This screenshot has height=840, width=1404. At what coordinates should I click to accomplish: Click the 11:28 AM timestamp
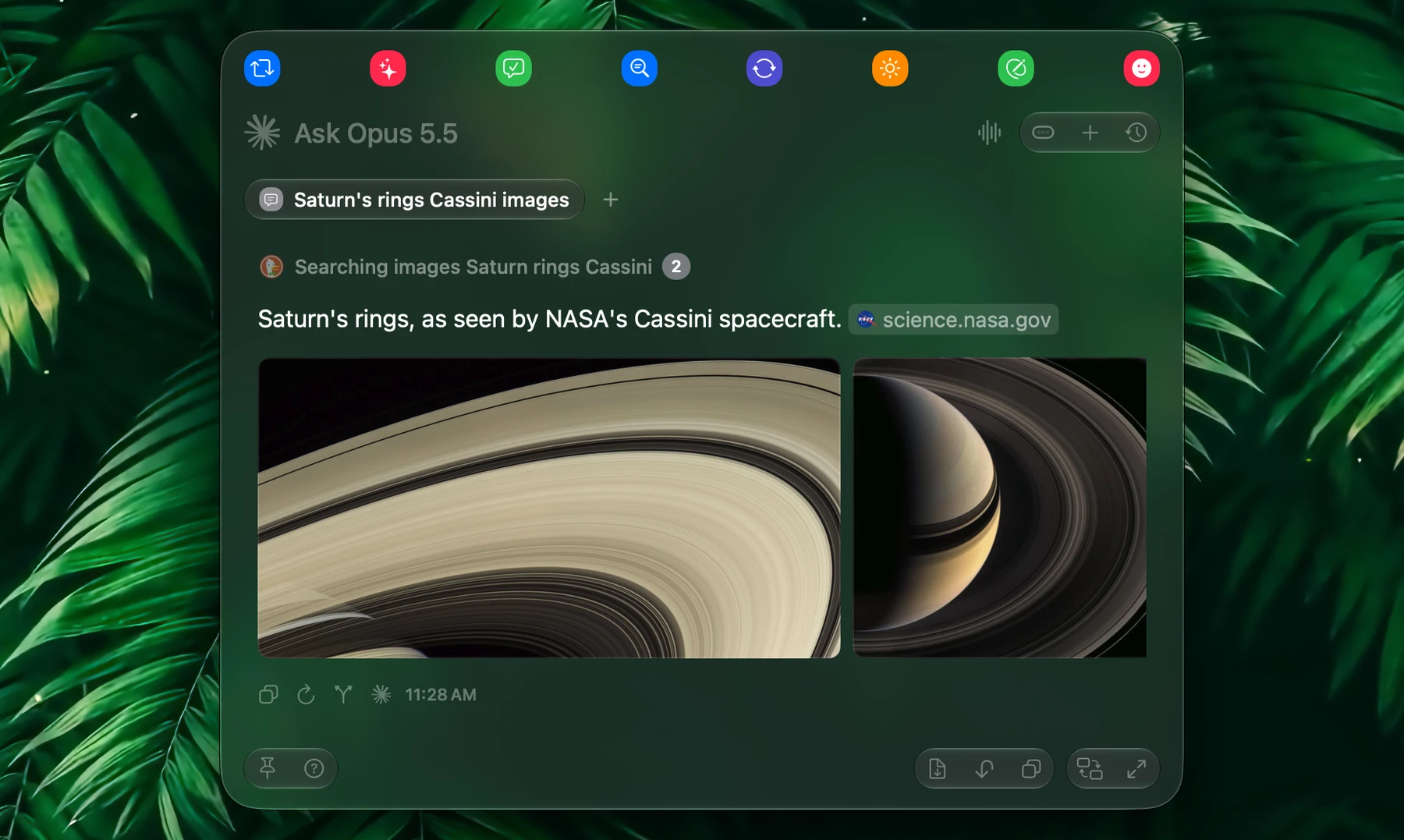(441, 694)
